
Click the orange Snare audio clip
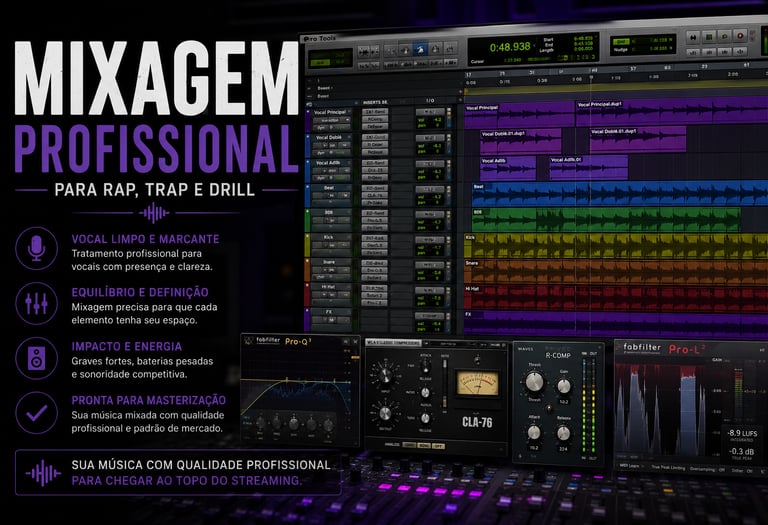(616, 272)
